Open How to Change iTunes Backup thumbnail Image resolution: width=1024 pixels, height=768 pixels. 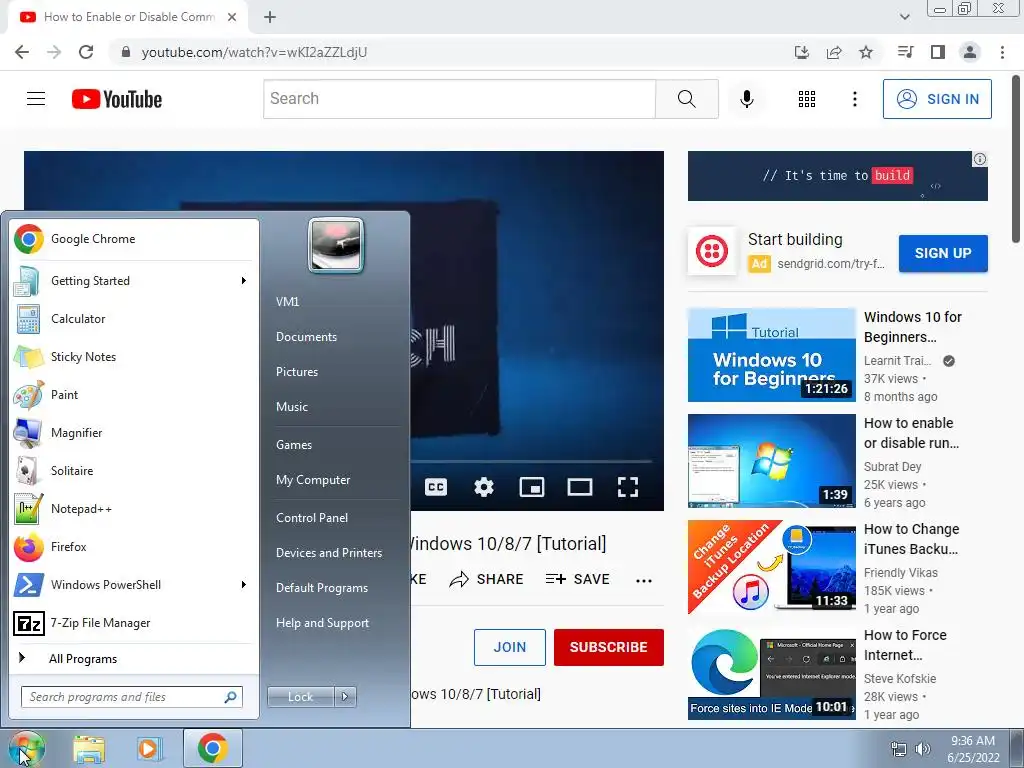click(x=771, y=567)
